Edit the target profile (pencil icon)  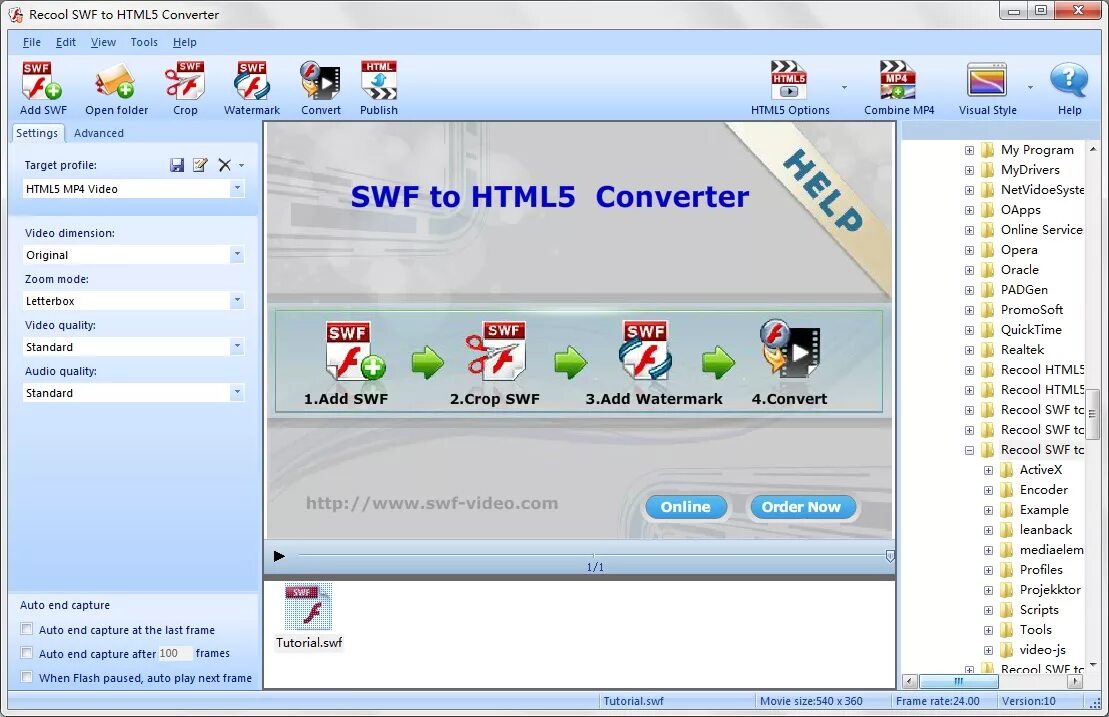(200, 165)
